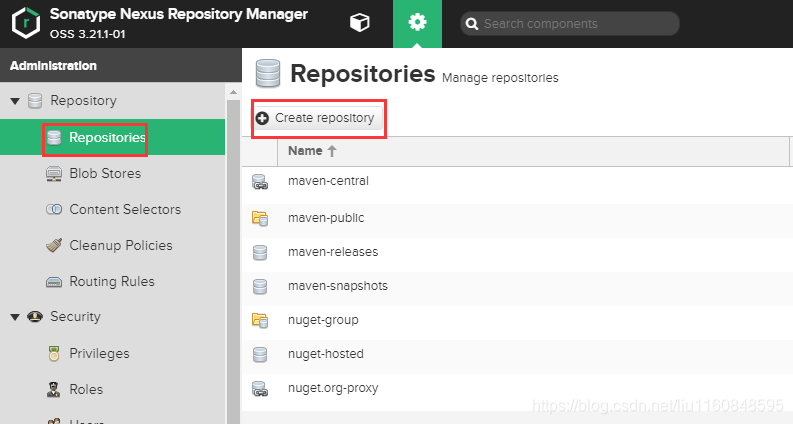Click the nuget-group folder icon
Image resolution: width=793 pixels, height=424 pixels.
click(260, 320)
